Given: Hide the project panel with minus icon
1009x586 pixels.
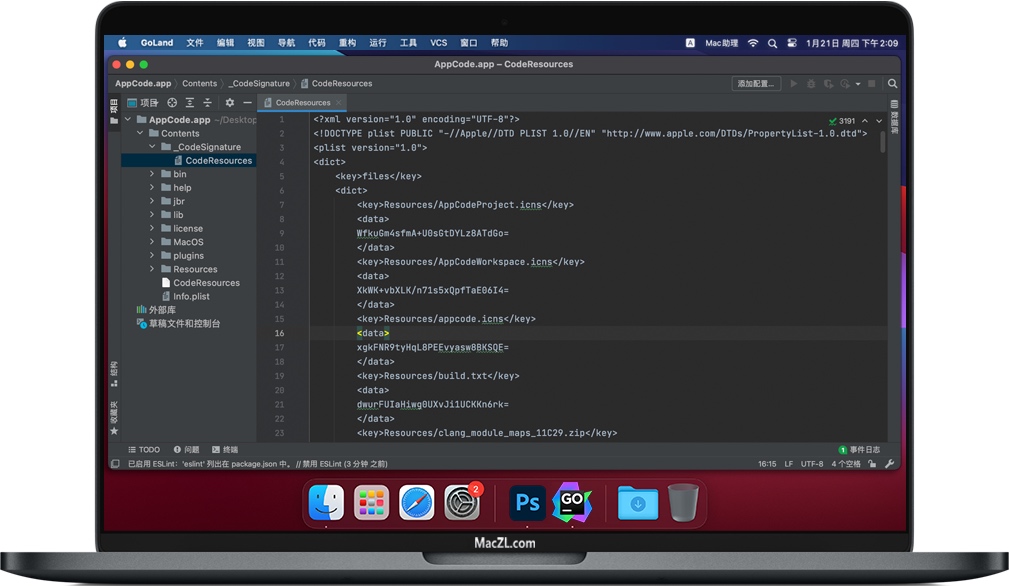Looking at the screenshot, I should click(x=247, y=102).
